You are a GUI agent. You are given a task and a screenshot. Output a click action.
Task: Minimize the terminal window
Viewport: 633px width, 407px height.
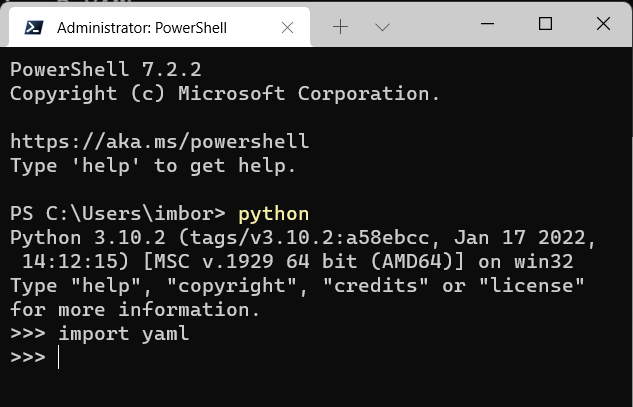[x=487, y=24]
